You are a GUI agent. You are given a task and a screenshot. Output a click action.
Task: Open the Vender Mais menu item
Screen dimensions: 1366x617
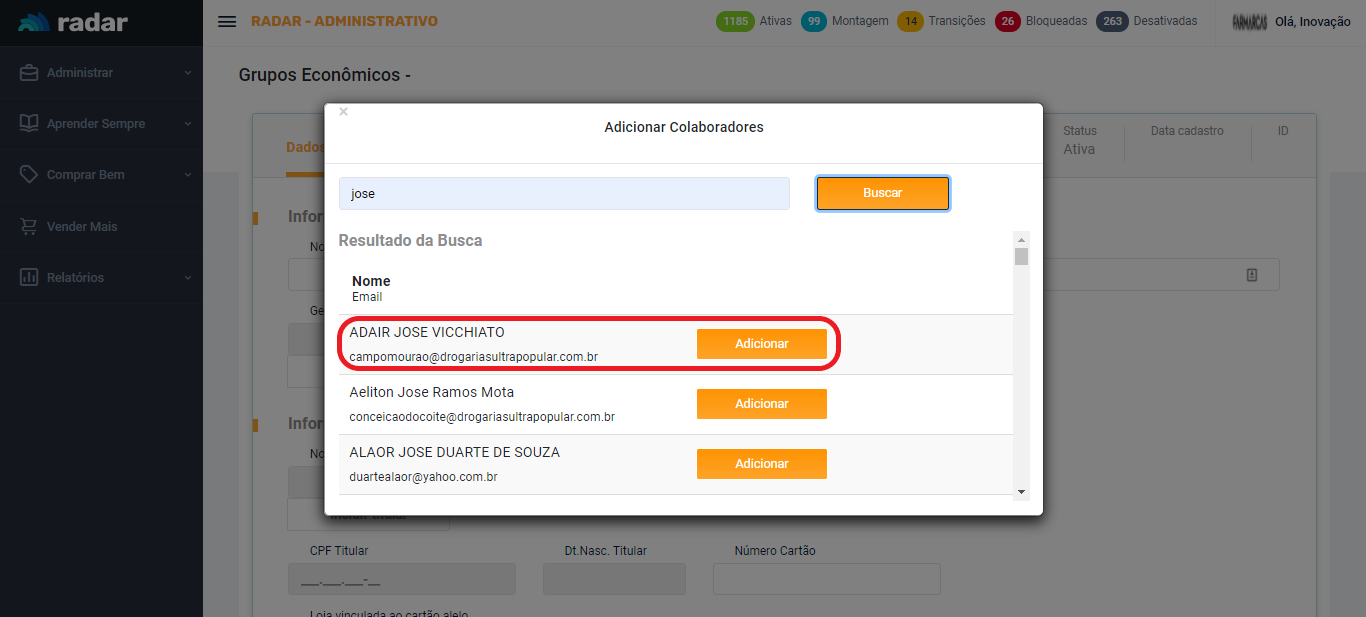82,227
